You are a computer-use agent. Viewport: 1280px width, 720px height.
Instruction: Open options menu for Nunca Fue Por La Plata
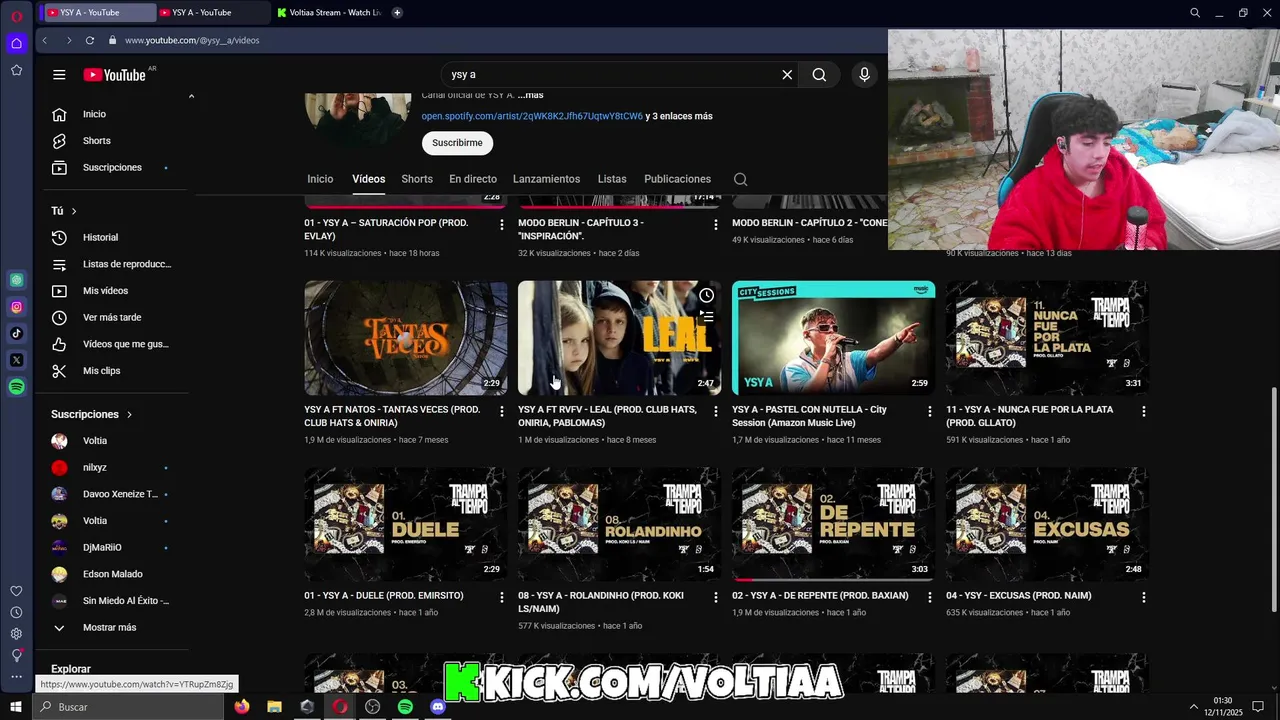pyautogui.click(x=1144, y=411)
